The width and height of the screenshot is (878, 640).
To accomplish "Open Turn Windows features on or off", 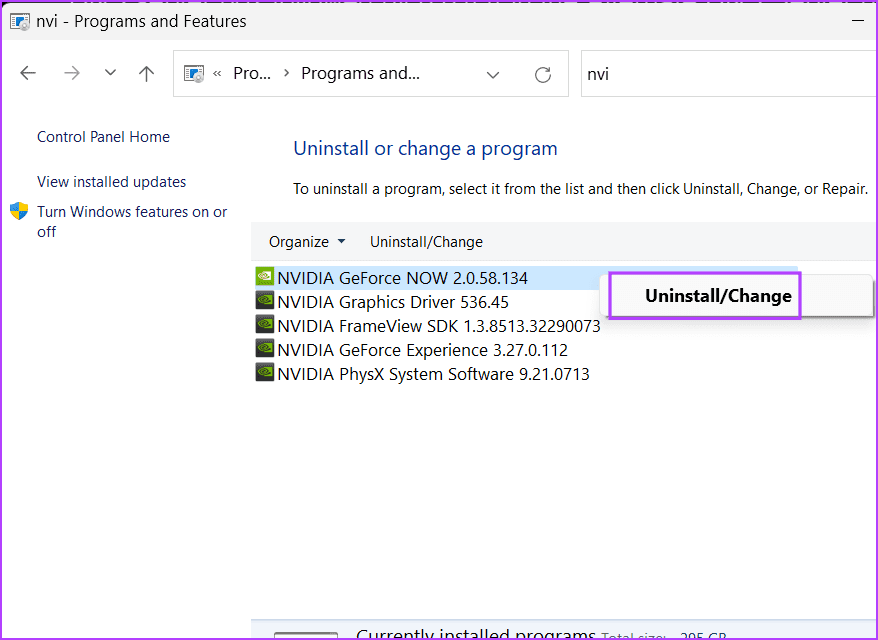I will pyautogui.click(x=132, y=221).
